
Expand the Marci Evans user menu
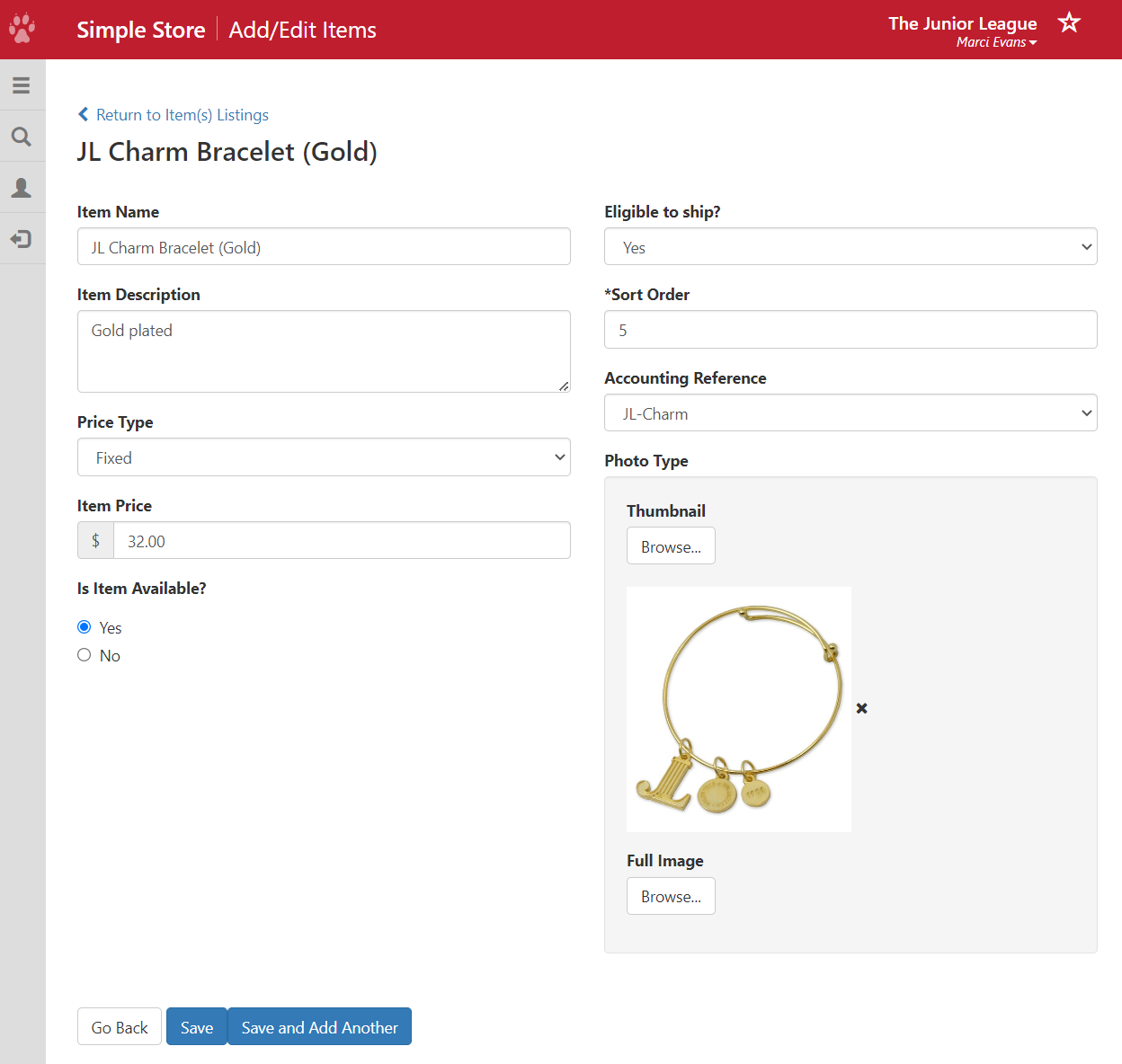pyautogui.click(x=996, y=42)
